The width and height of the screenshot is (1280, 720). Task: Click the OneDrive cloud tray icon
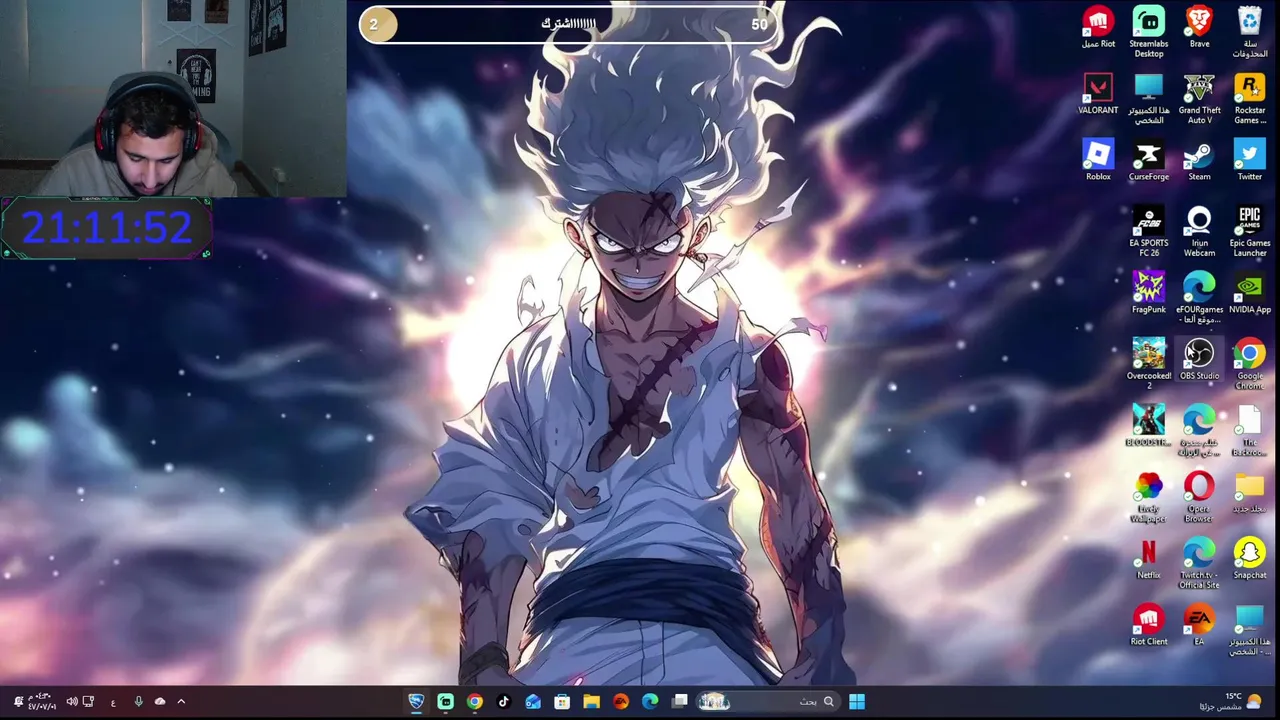pos(160,701)
